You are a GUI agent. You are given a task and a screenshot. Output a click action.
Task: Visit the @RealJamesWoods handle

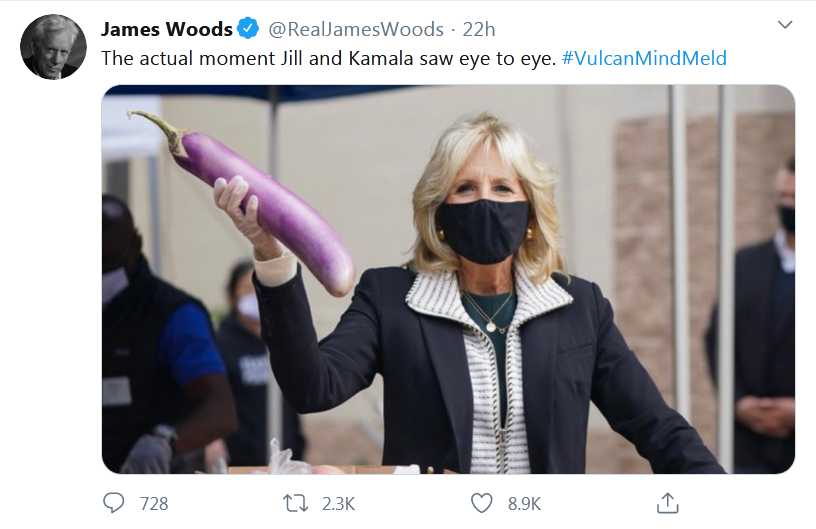356,29
